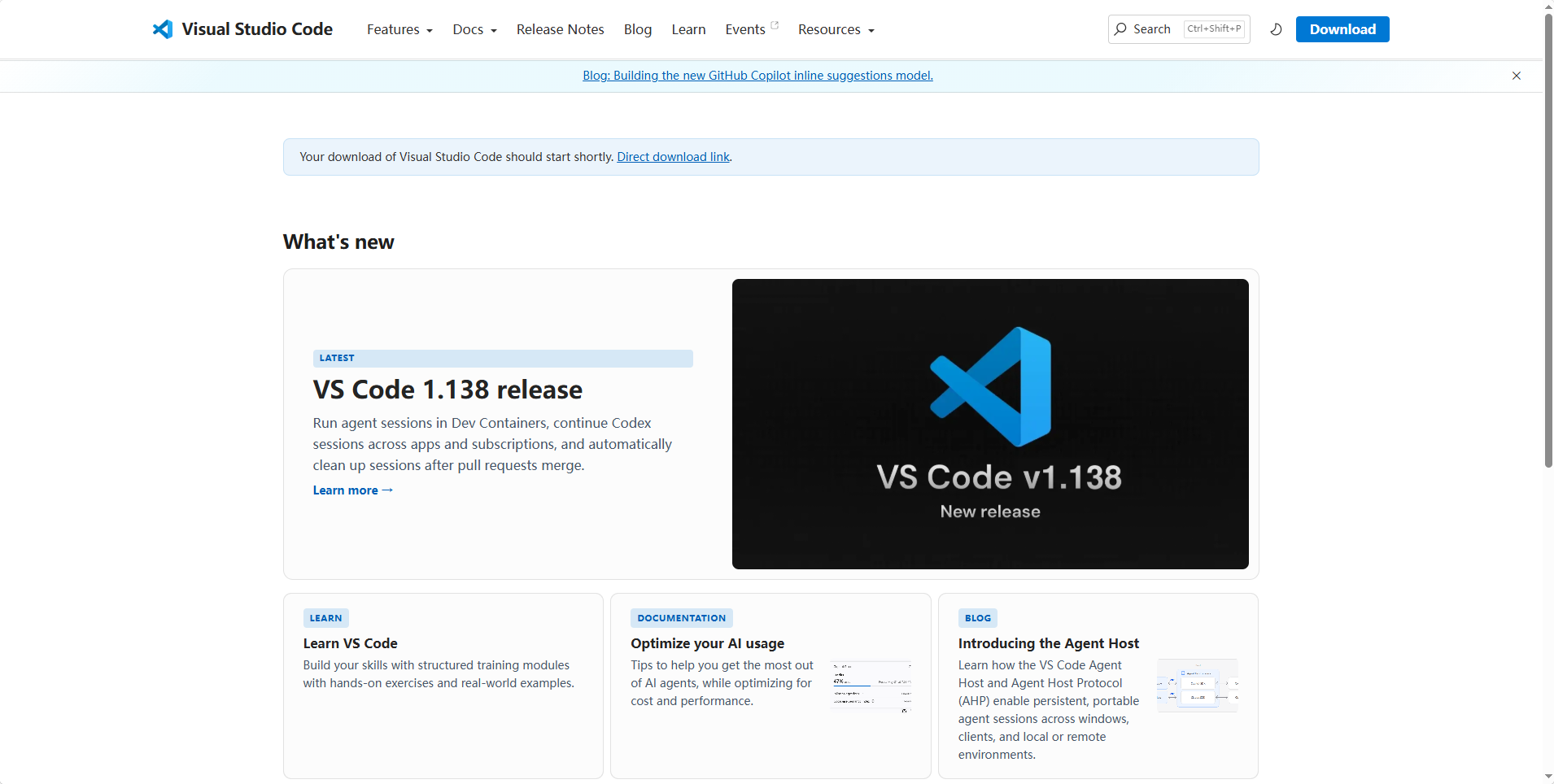Expand the Features dropdown menu
The image size is (1554, 784).
click(399, 29)
